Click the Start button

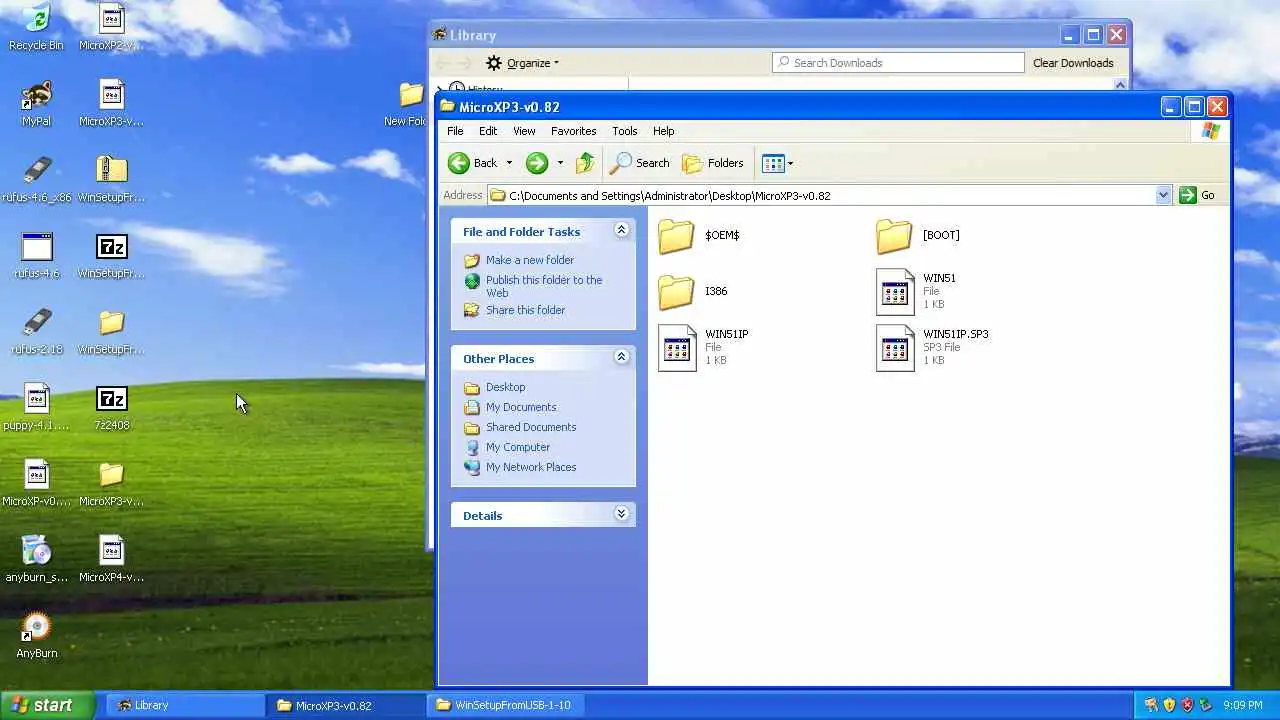click(x=47, y=705)
